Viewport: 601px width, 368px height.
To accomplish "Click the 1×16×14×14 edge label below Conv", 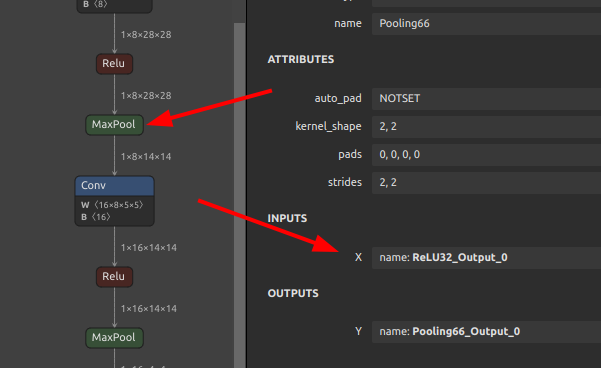I will click(149, 248).
